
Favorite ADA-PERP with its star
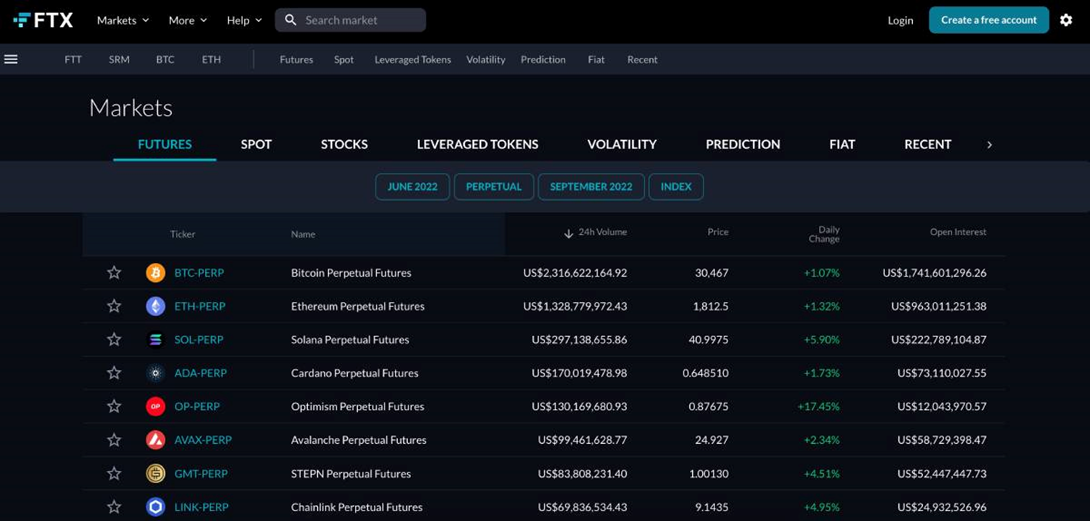pos(114,373)
